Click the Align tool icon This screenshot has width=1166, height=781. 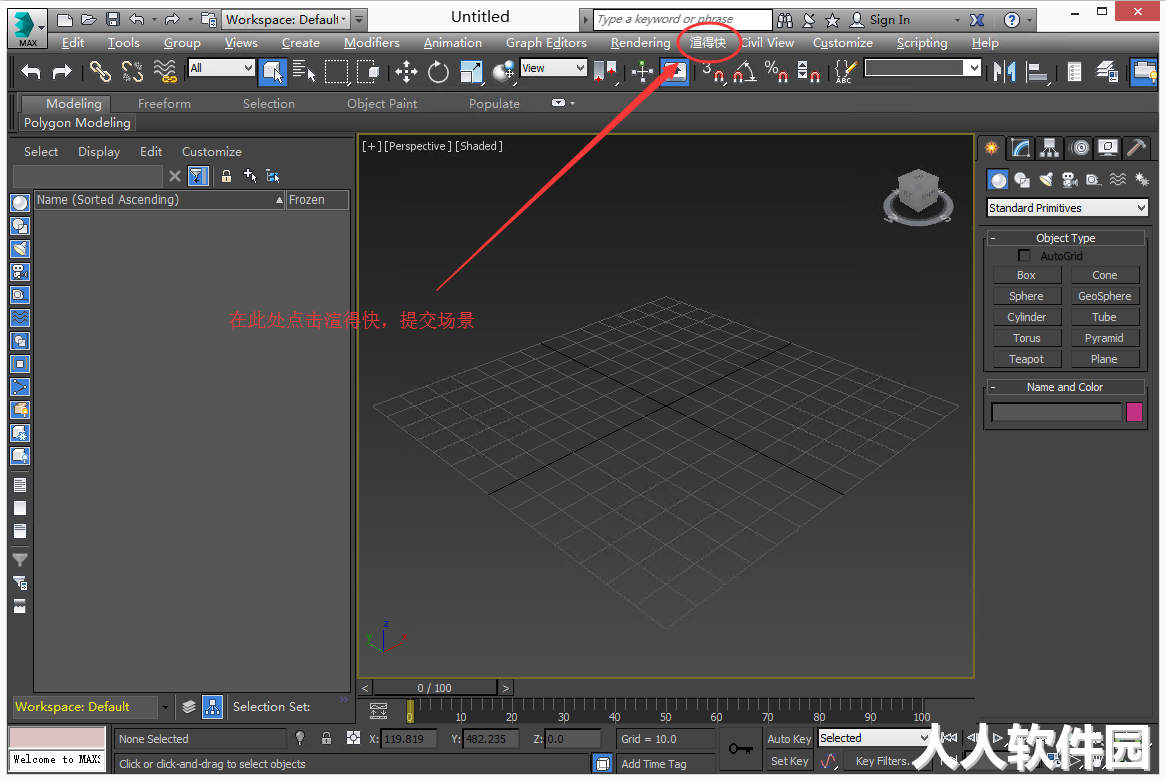pos(1037,71)
